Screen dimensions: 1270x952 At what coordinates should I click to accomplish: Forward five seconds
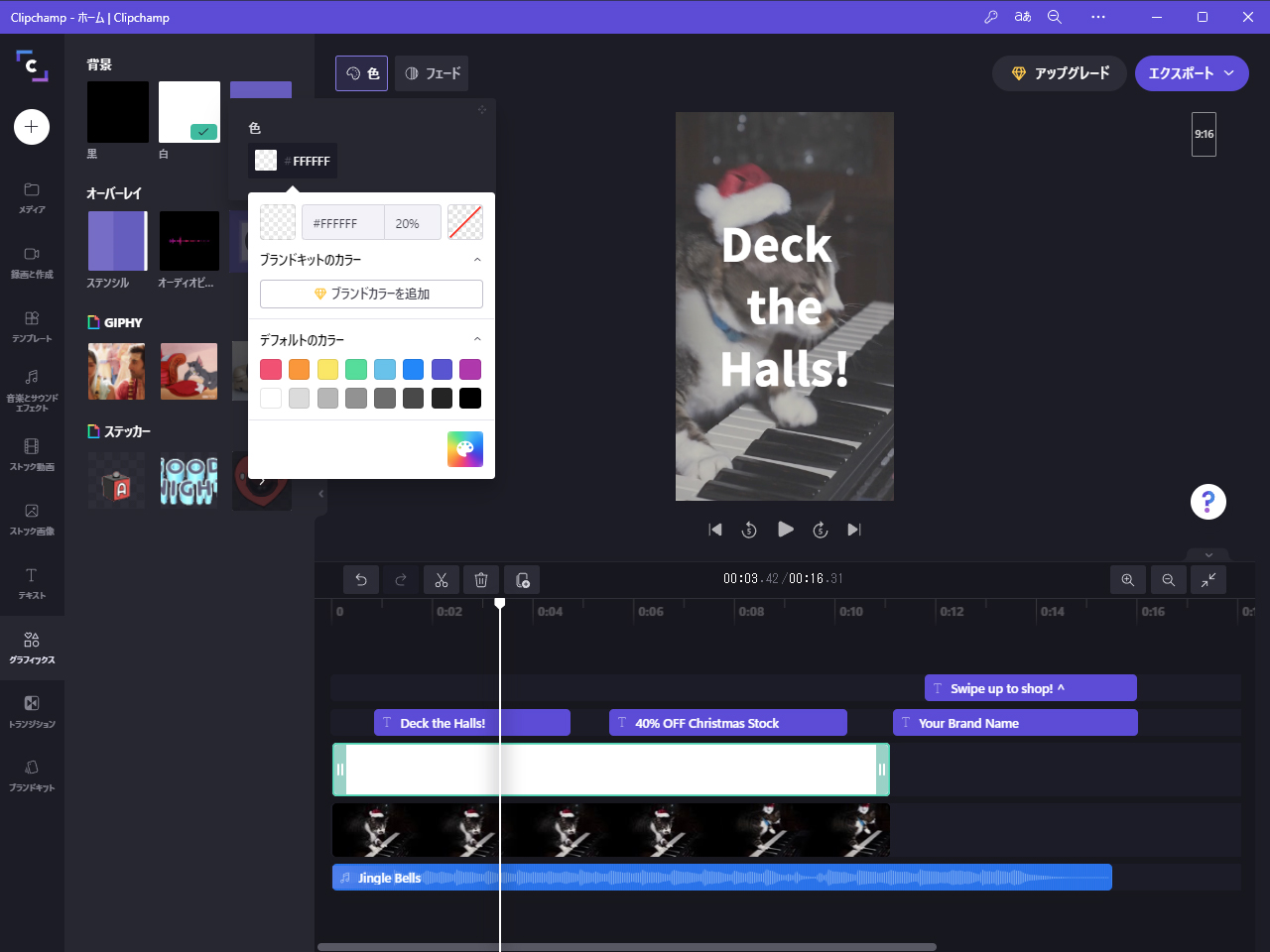coord(821,530)
